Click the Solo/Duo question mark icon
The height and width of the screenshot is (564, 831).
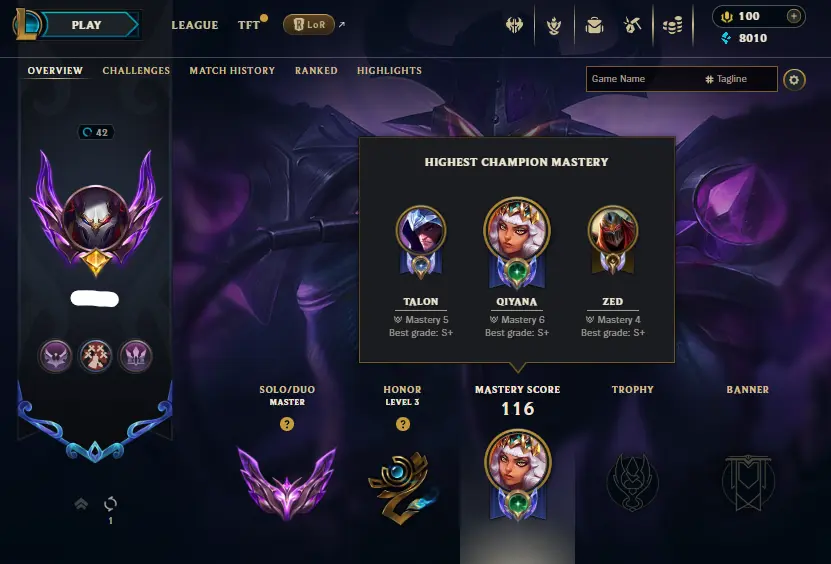pyautogui.click(x=287, y=424)
